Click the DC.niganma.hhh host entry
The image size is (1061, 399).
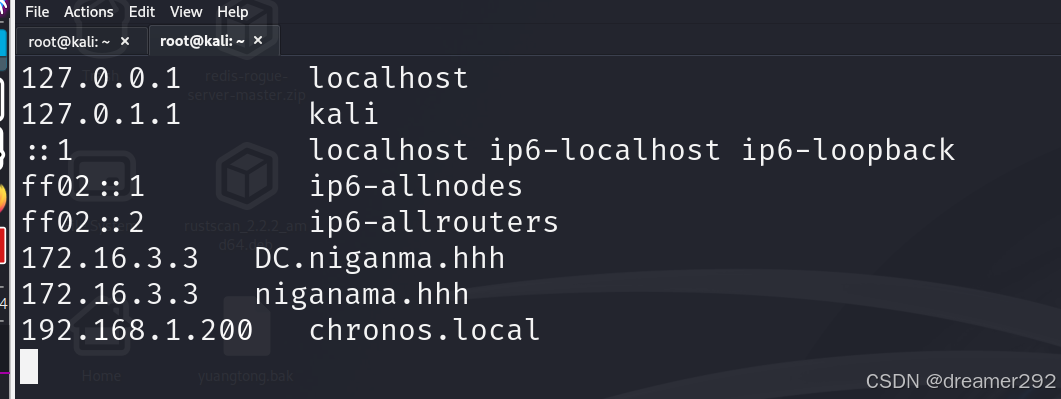[x=380, y=258]
